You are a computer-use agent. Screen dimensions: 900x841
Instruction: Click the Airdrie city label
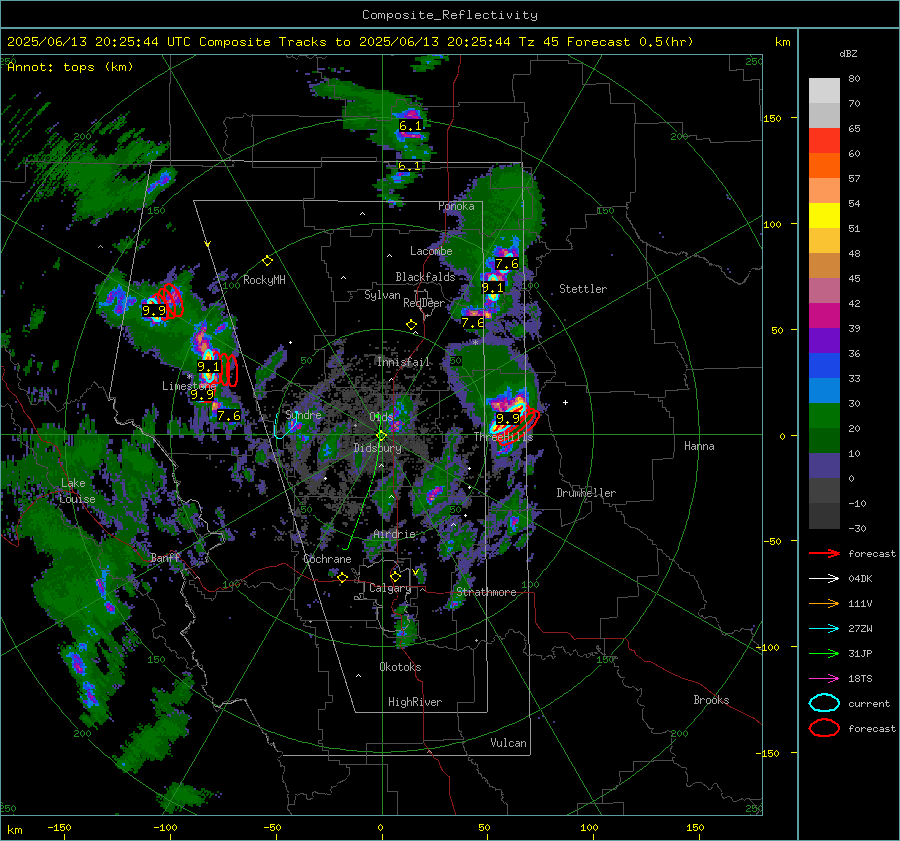tap(394, 534)
